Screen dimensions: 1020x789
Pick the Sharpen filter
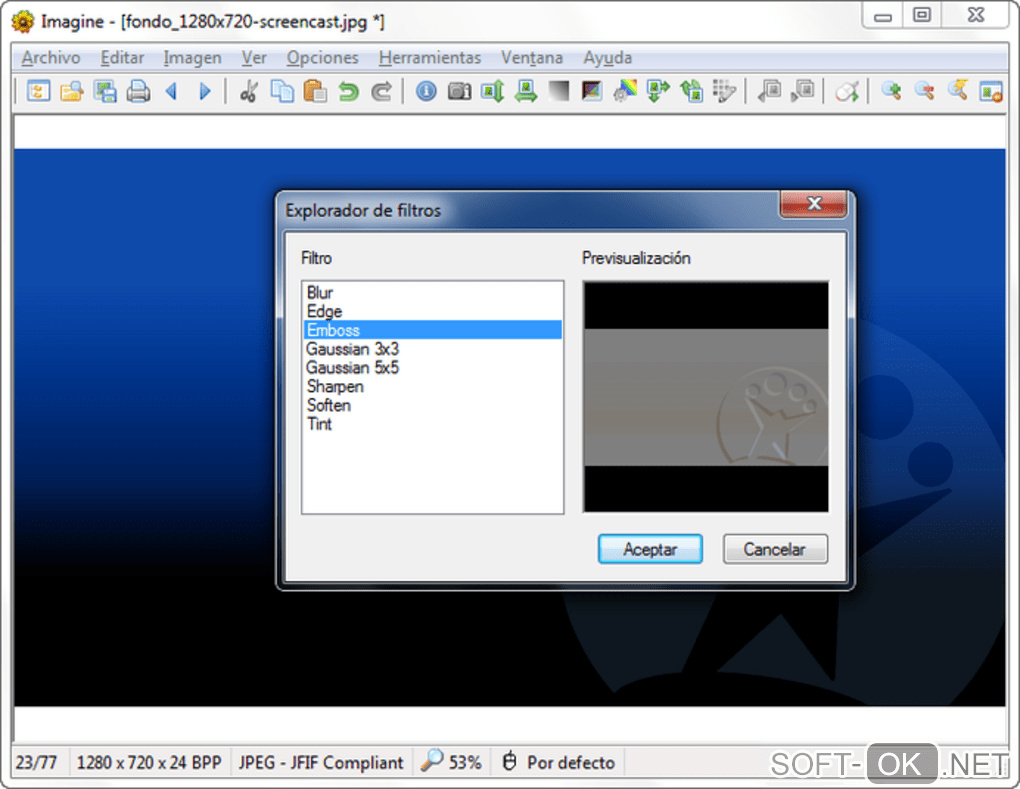[432, 386]
